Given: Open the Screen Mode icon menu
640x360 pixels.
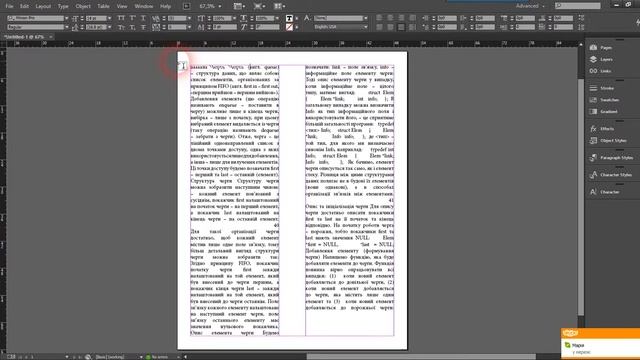Looking at the screenshot, I should (x=259, y=6).
